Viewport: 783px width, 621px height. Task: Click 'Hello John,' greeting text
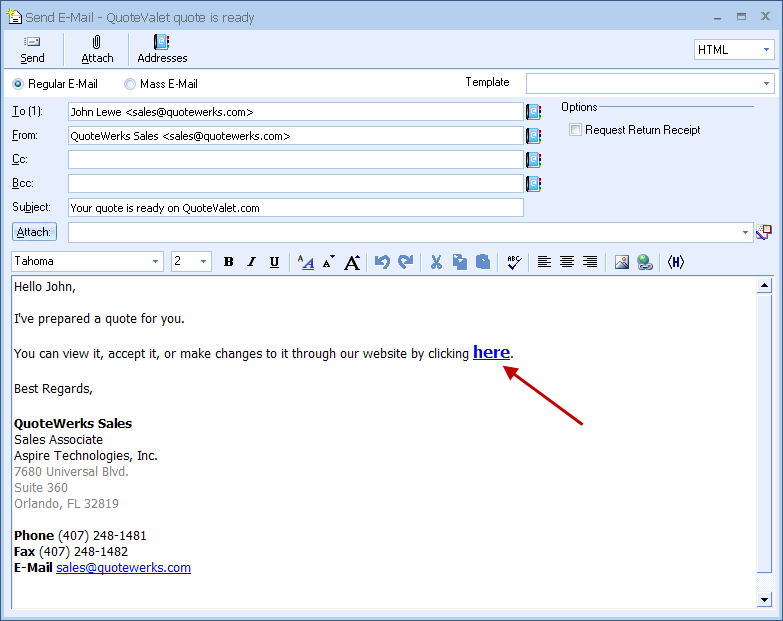pyautogui.click(x=45, y=287)
